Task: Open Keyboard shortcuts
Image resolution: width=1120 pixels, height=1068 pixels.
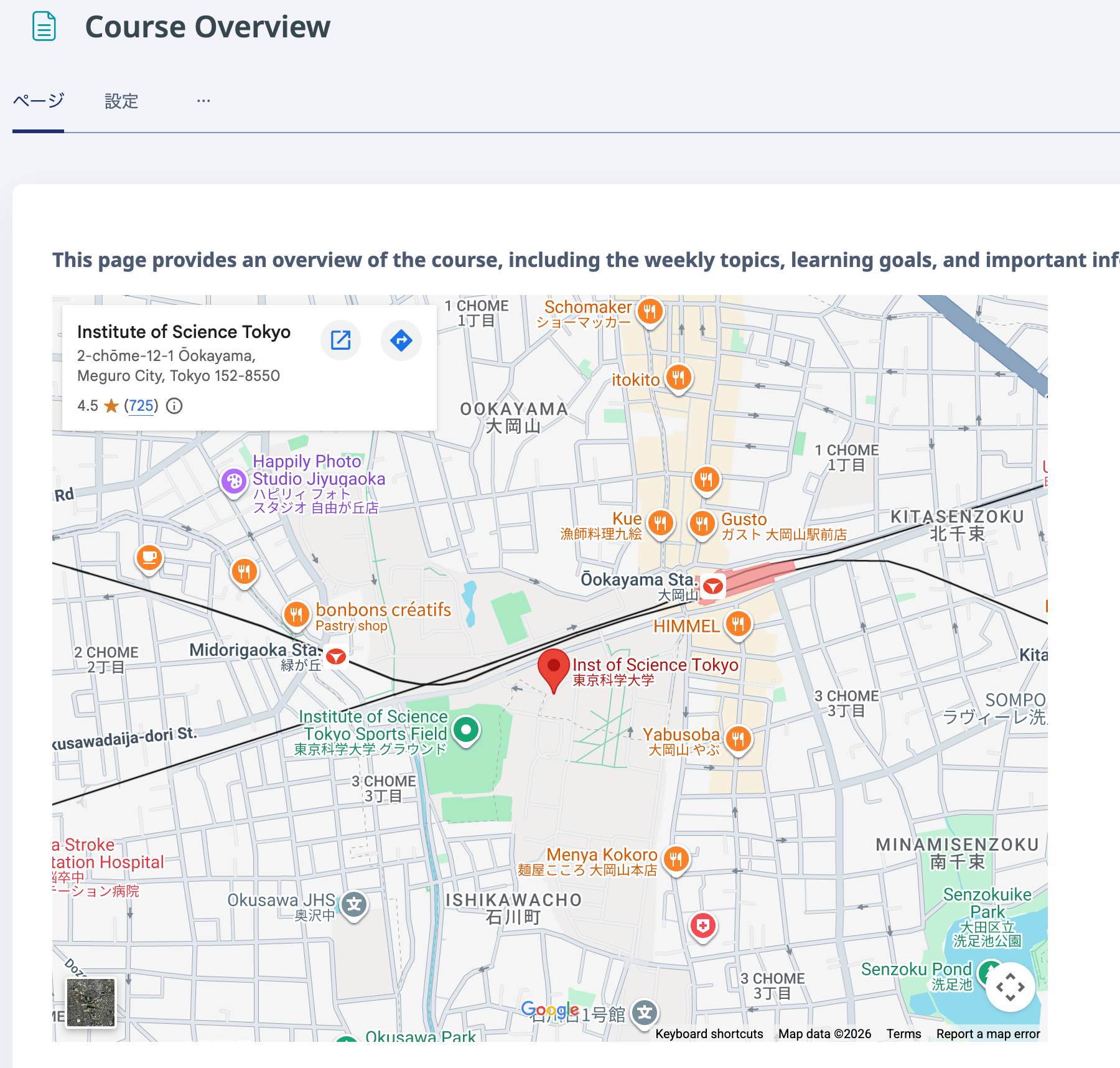Action: [x=709, y=1034]
